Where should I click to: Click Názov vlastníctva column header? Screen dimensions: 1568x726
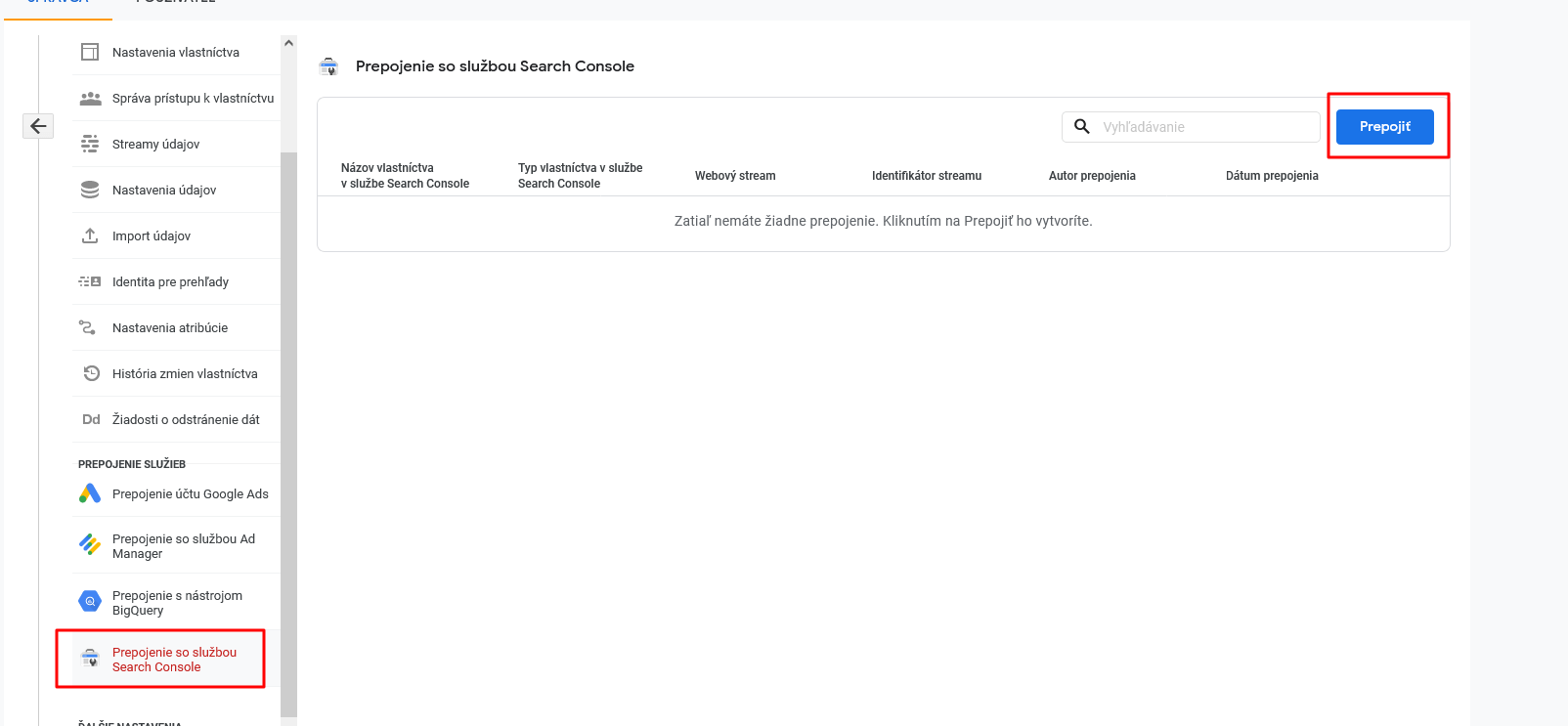(x=405, y=176)
